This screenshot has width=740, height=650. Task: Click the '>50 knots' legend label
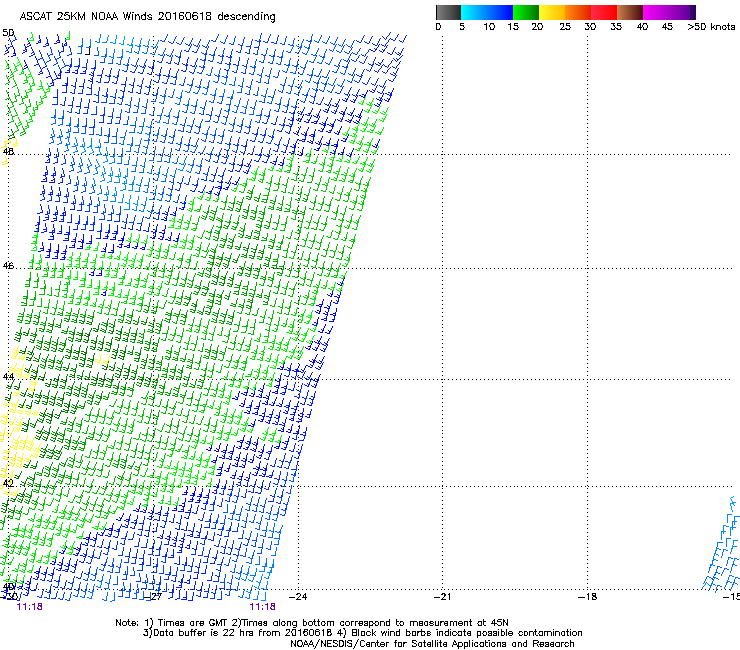711,27
